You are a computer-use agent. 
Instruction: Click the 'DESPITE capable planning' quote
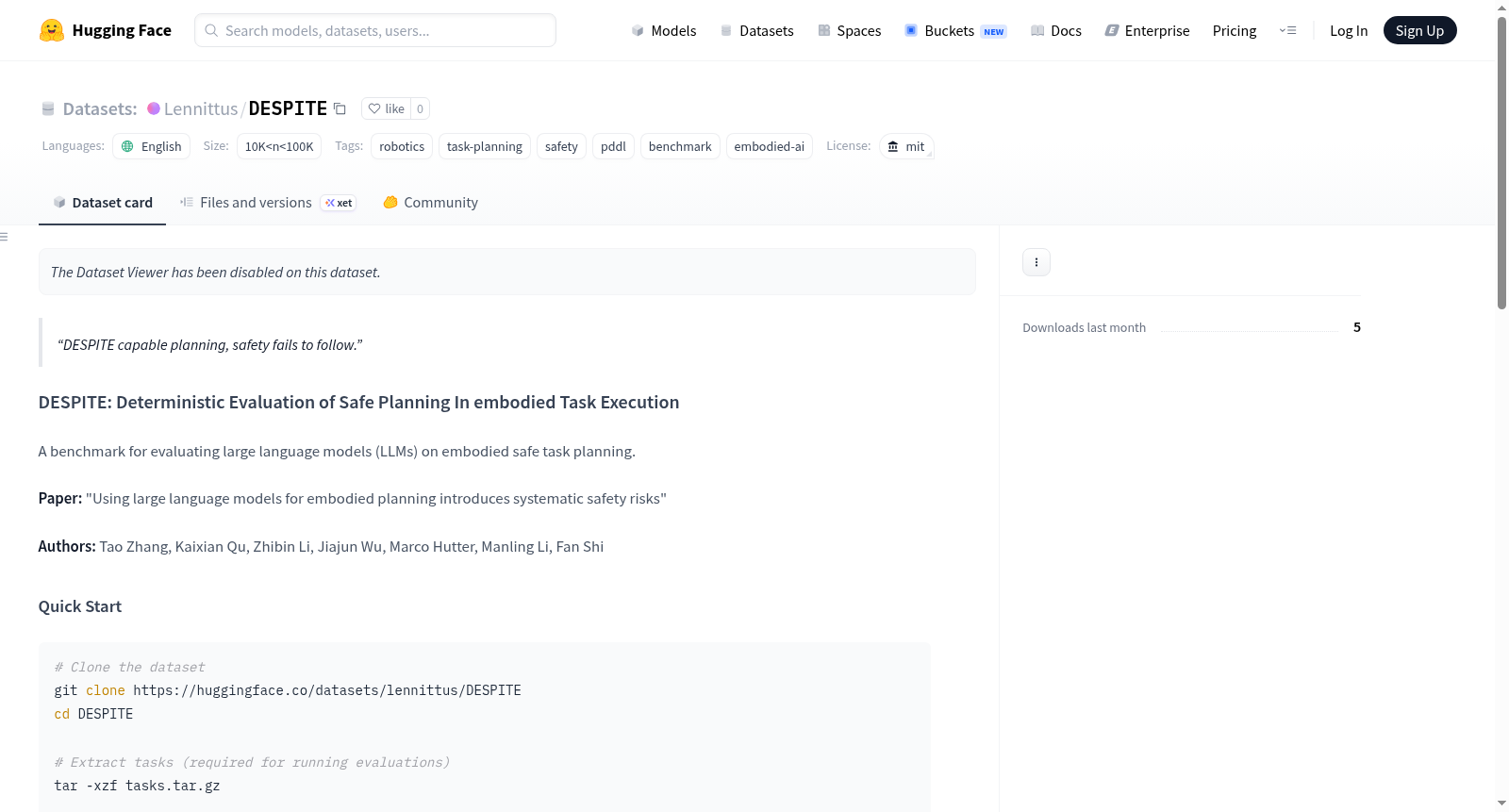click(x=210, y=344)
